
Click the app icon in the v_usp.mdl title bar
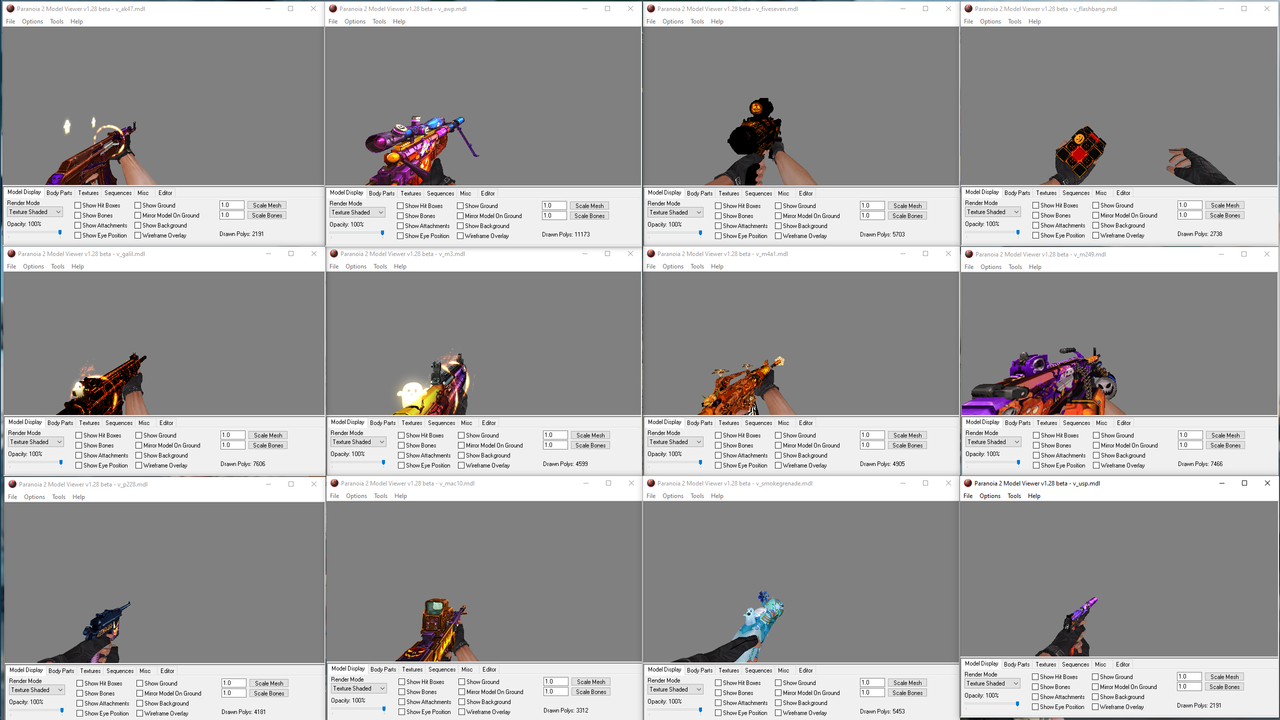(x=969, y=483)
